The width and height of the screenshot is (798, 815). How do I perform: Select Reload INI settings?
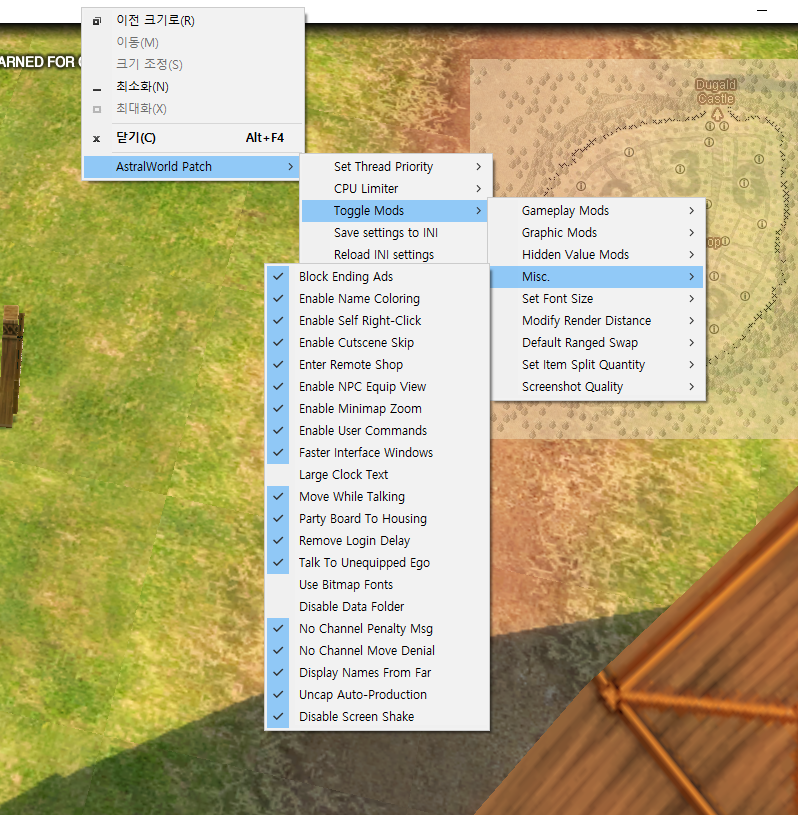pos(396,255)
